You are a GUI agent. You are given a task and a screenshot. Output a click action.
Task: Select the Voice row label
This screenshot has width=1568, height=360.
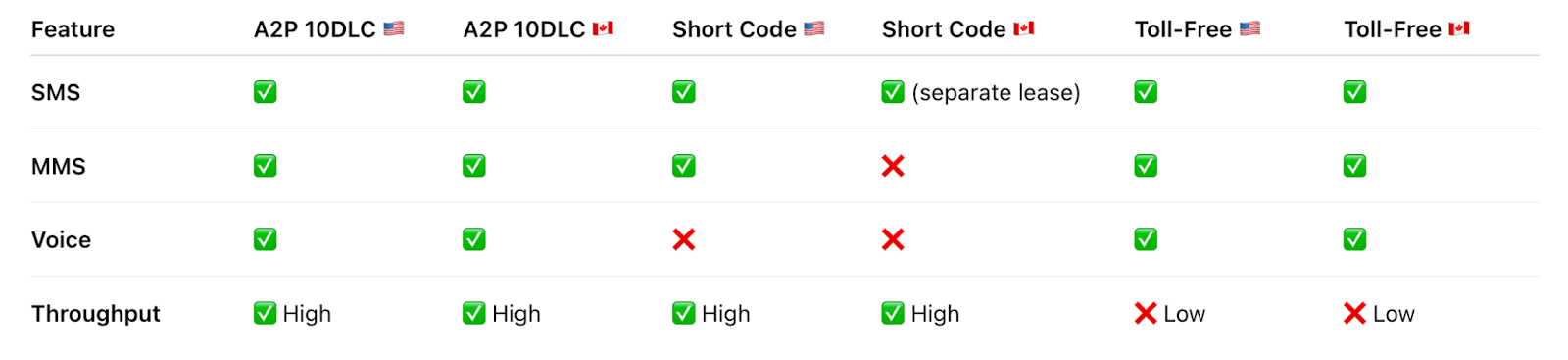[61, 240]
